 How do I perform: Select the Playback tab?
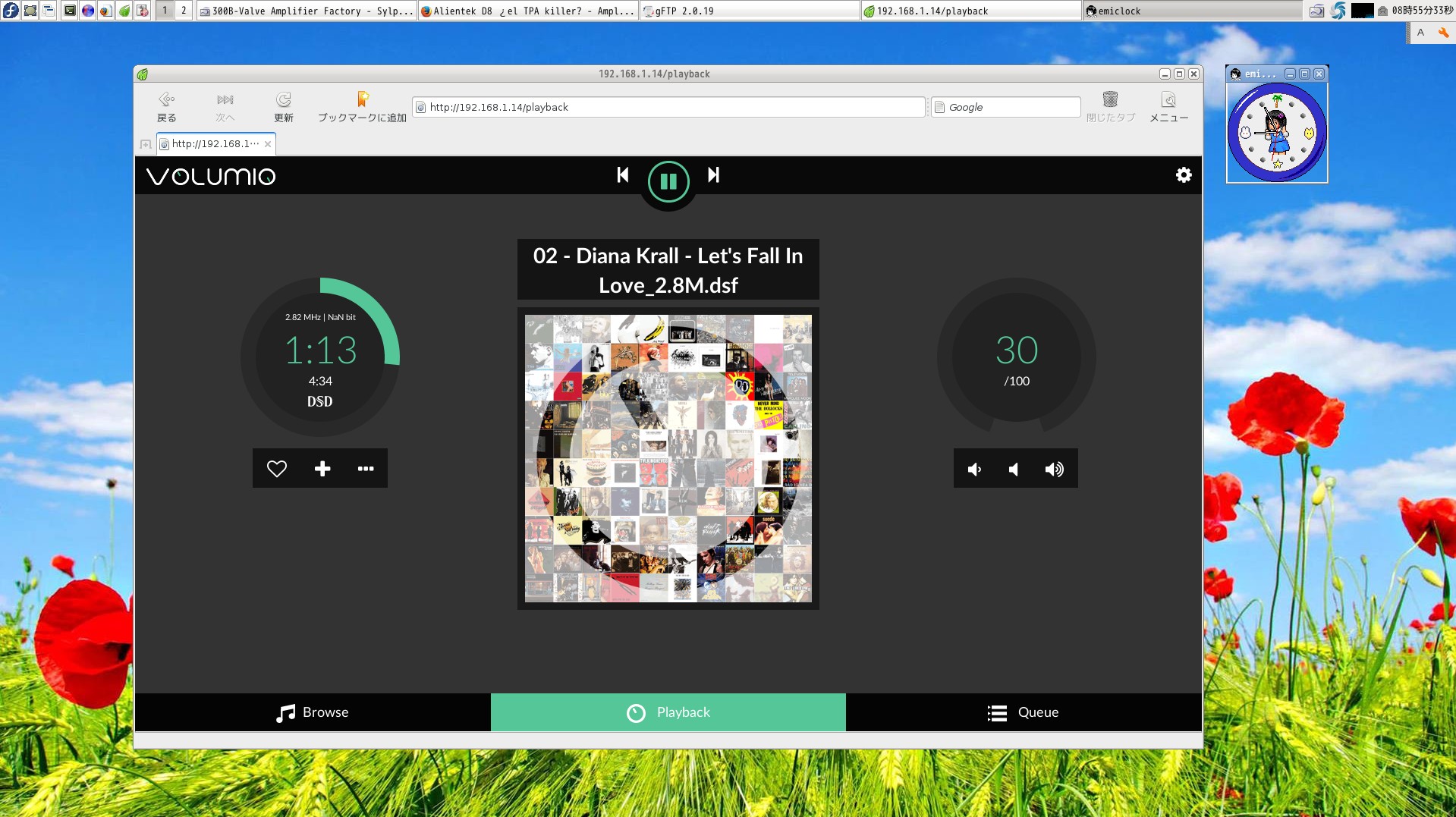[x=668, y=712]
